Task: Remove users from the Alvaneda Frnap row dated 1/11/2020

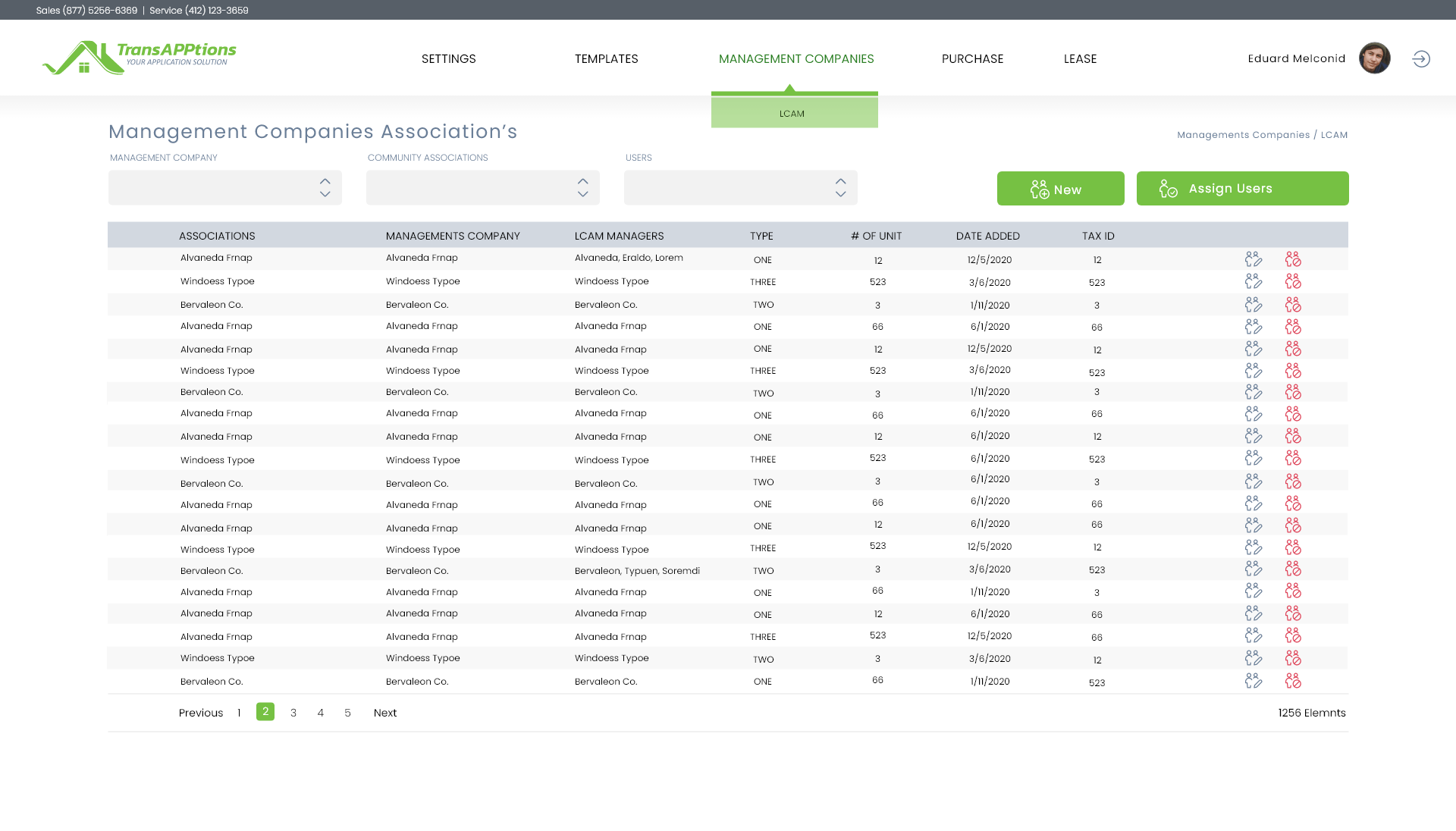Action: point(1293,591)
